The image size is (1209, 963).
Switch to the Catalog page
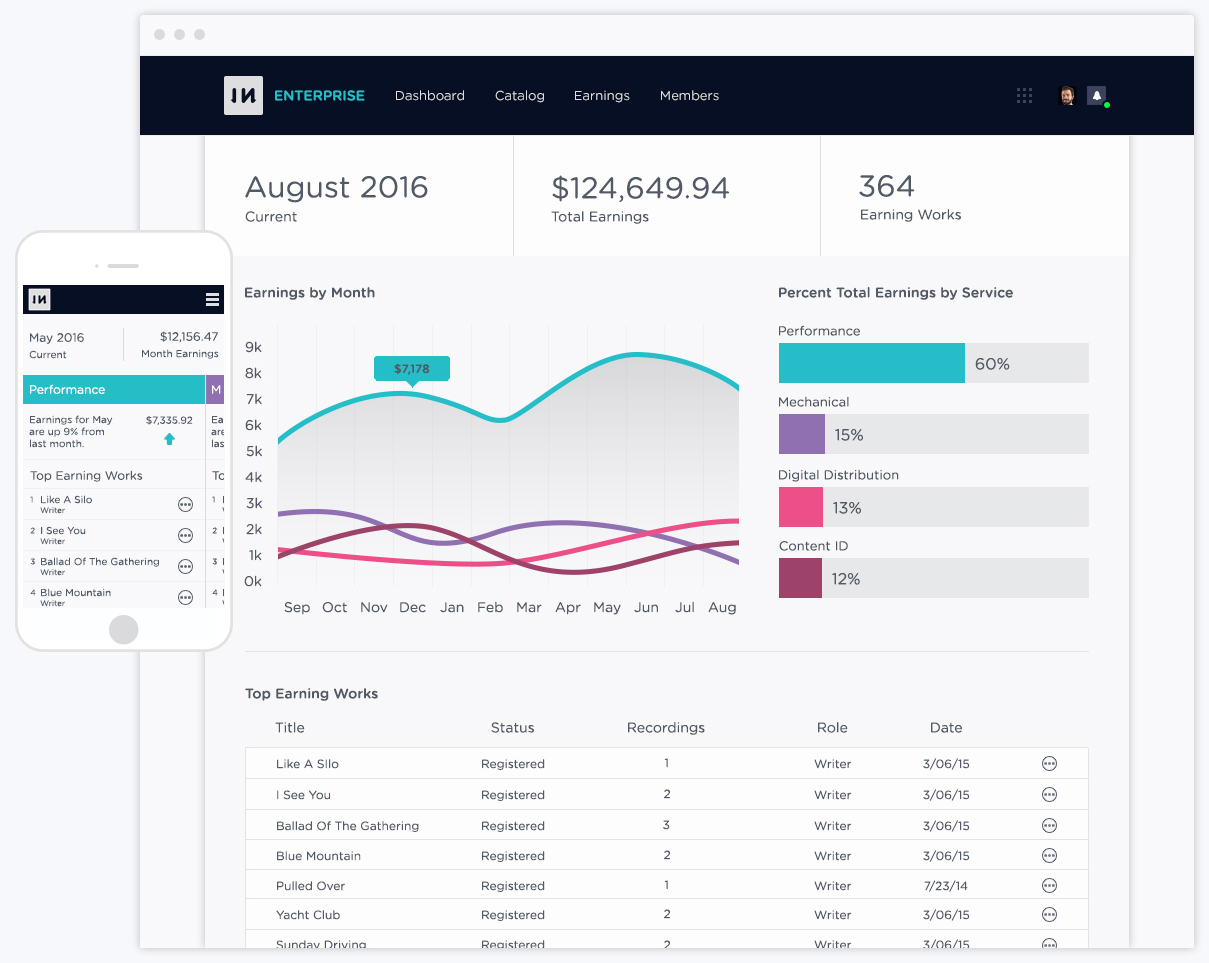pyautogui.click(x=520, y=96)
